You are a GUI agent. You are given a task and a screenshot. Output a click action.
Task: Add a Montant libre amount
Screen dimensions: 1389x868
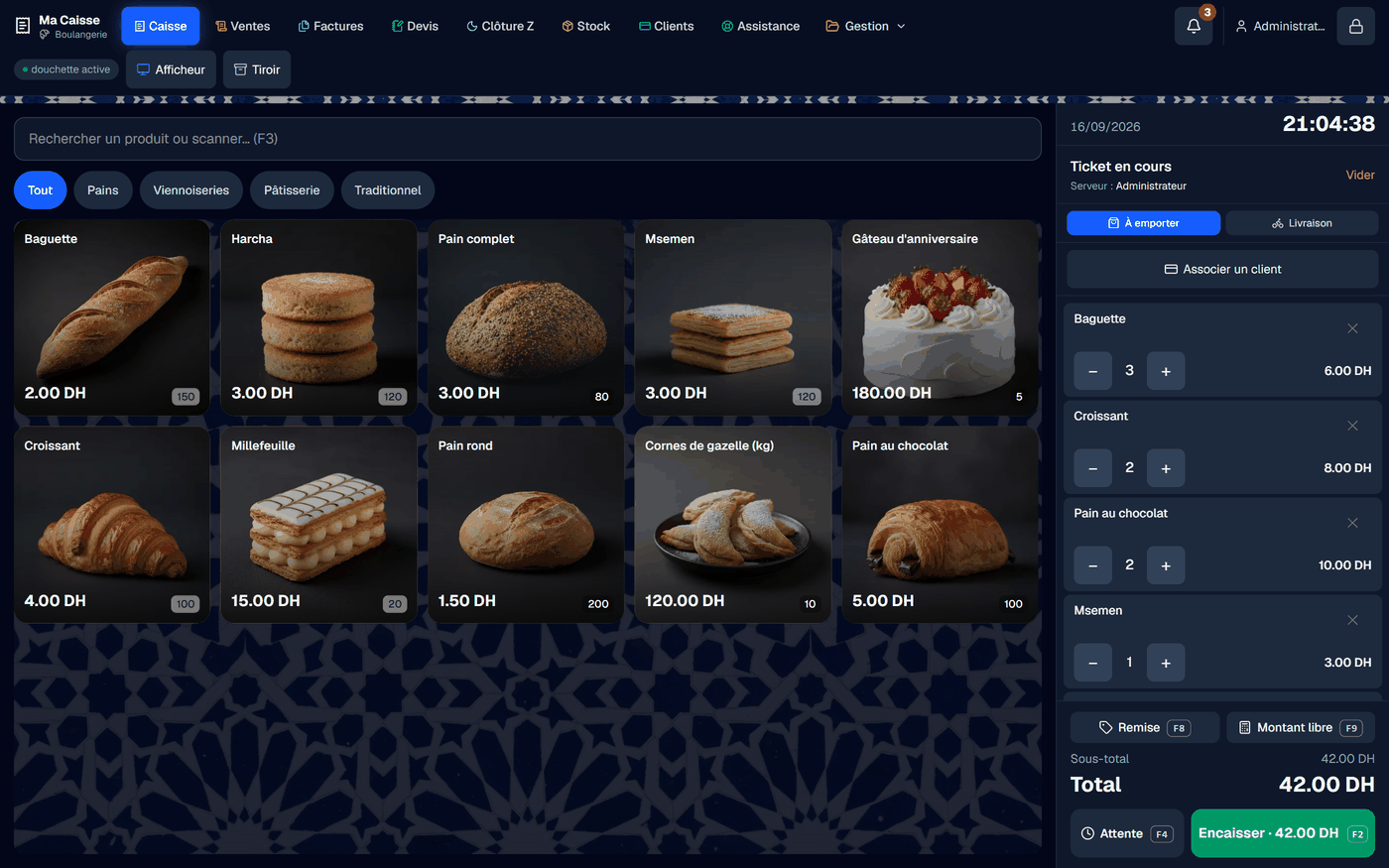click(x=1301, y=727)
